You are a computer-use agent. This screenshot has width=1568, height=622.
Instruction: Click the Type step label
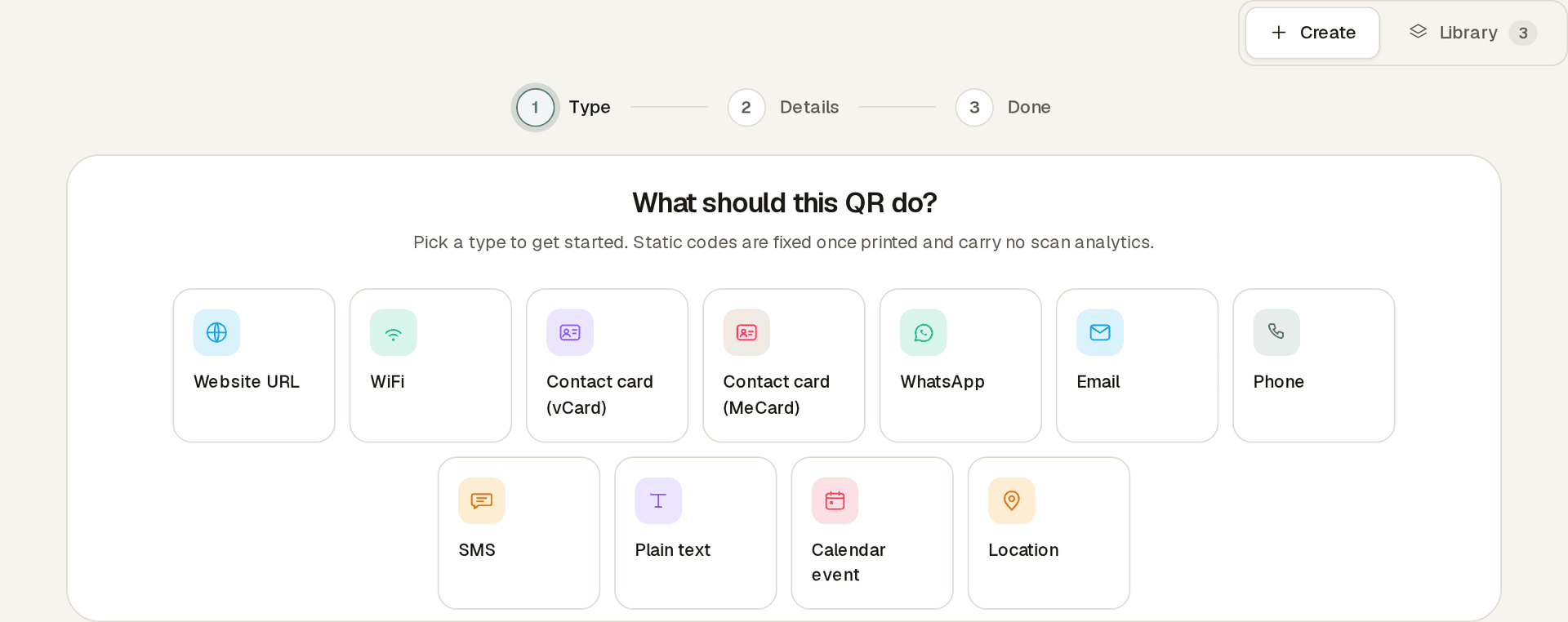pyautogui.click(x=590, y=107)
